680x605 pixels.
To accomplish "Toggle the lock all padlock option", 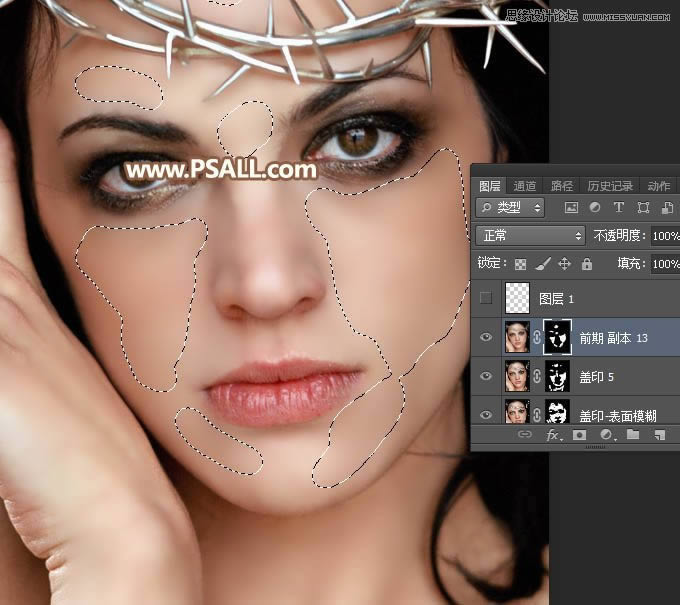I will pos(587,264).
